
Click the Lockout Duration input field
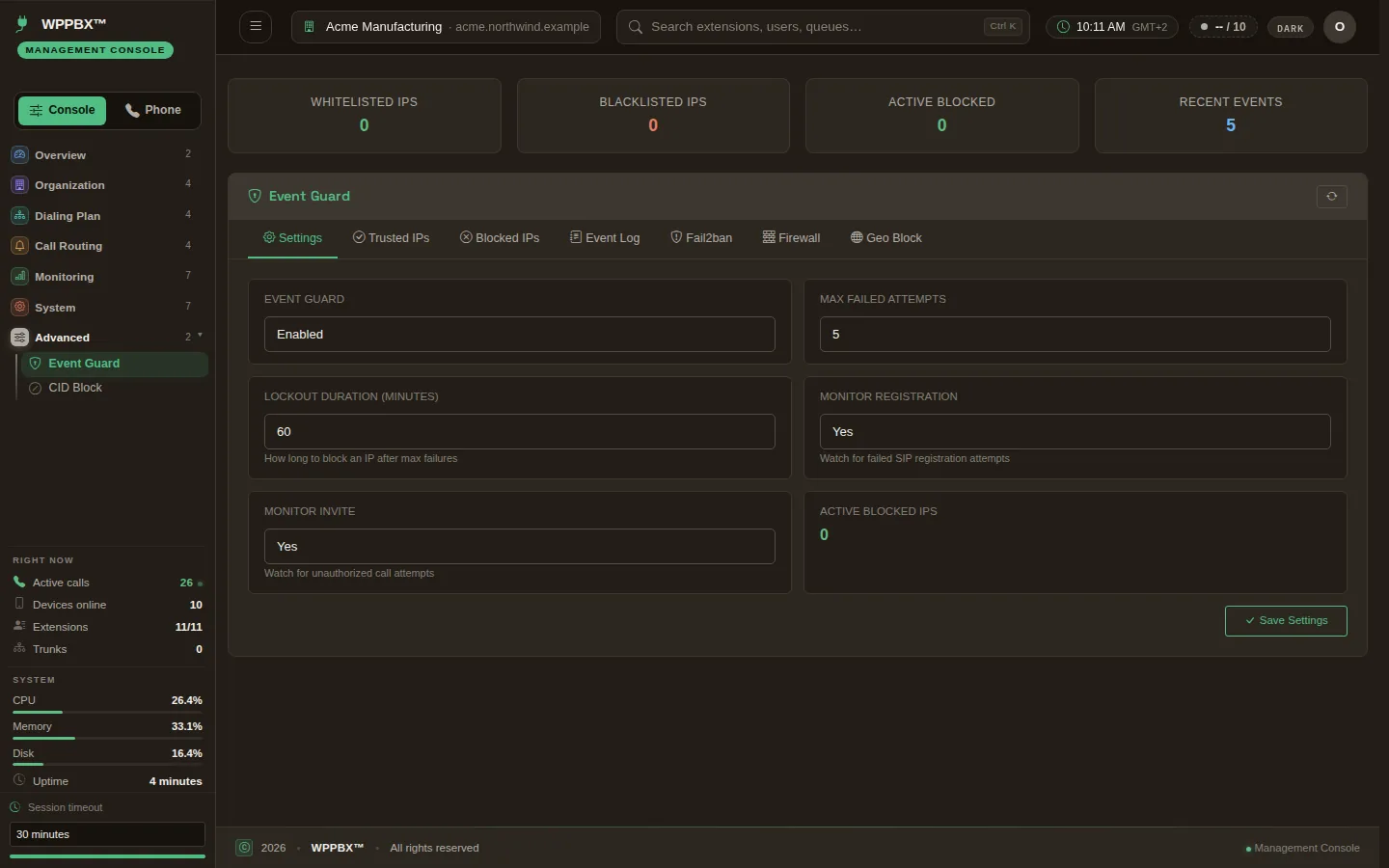pos(520,432)
